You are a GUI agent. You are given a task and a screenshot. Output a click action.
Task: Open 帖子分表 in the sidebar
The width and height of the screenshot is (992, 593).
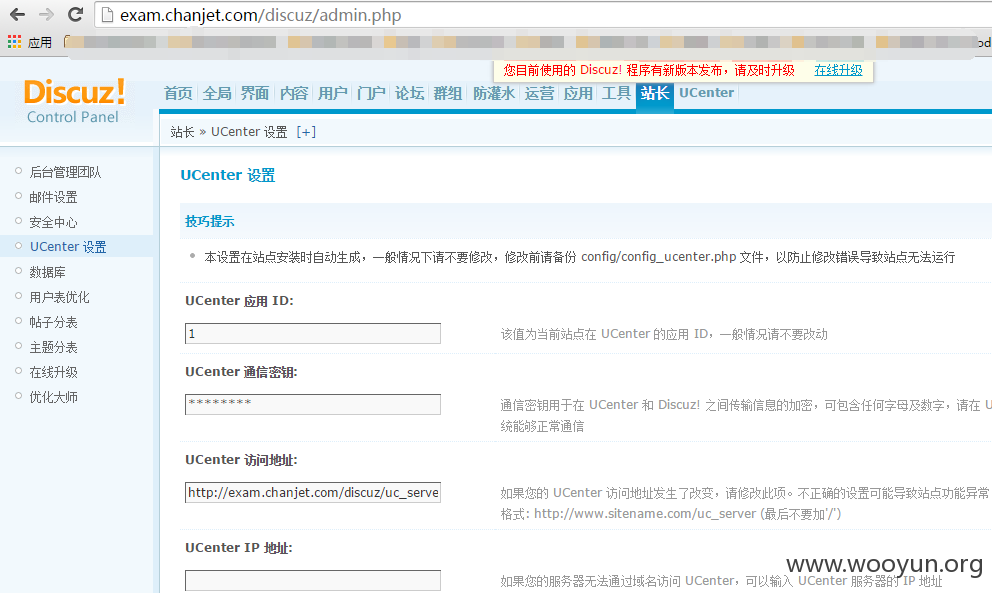pos(53,322)
